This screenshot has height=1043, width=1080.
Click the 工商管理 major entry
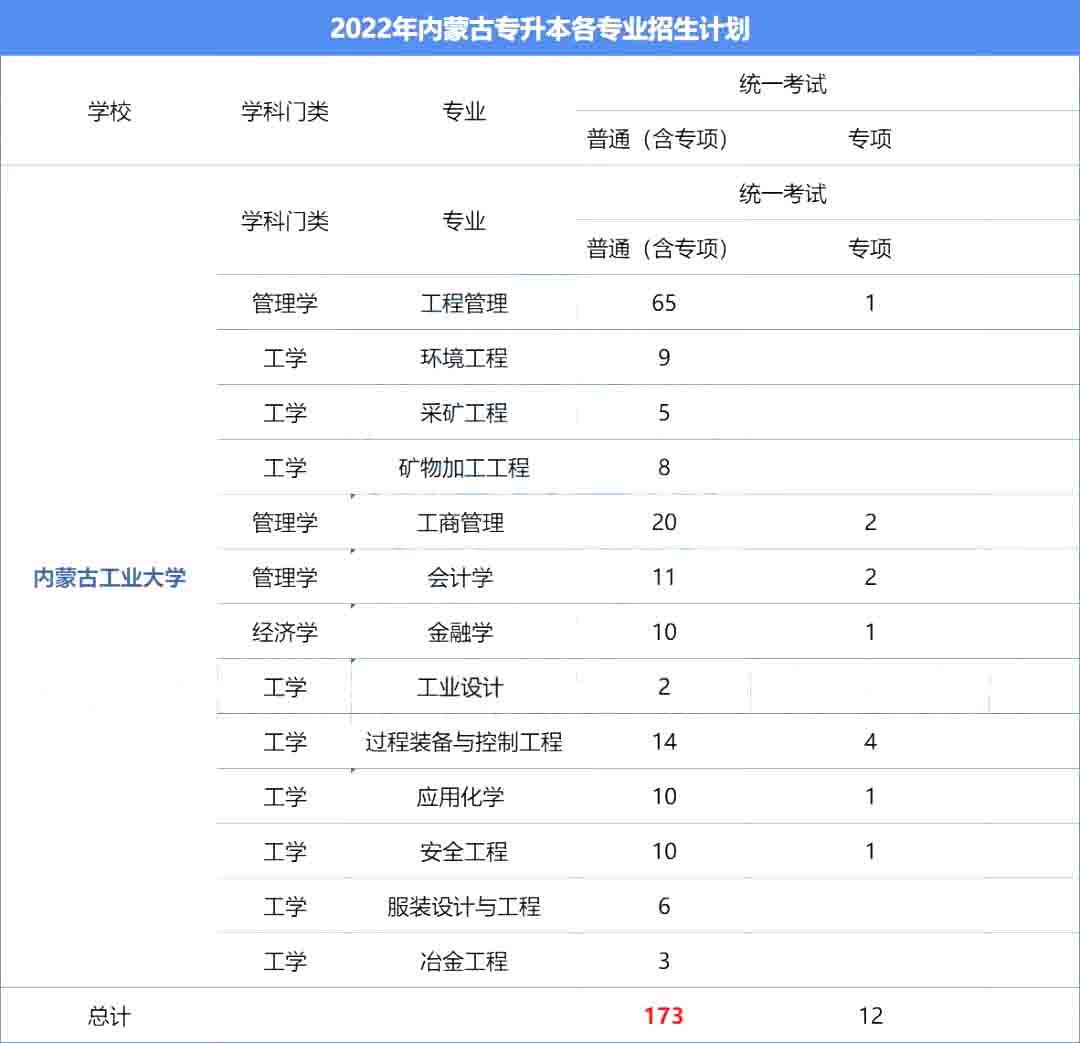[463, 522]
